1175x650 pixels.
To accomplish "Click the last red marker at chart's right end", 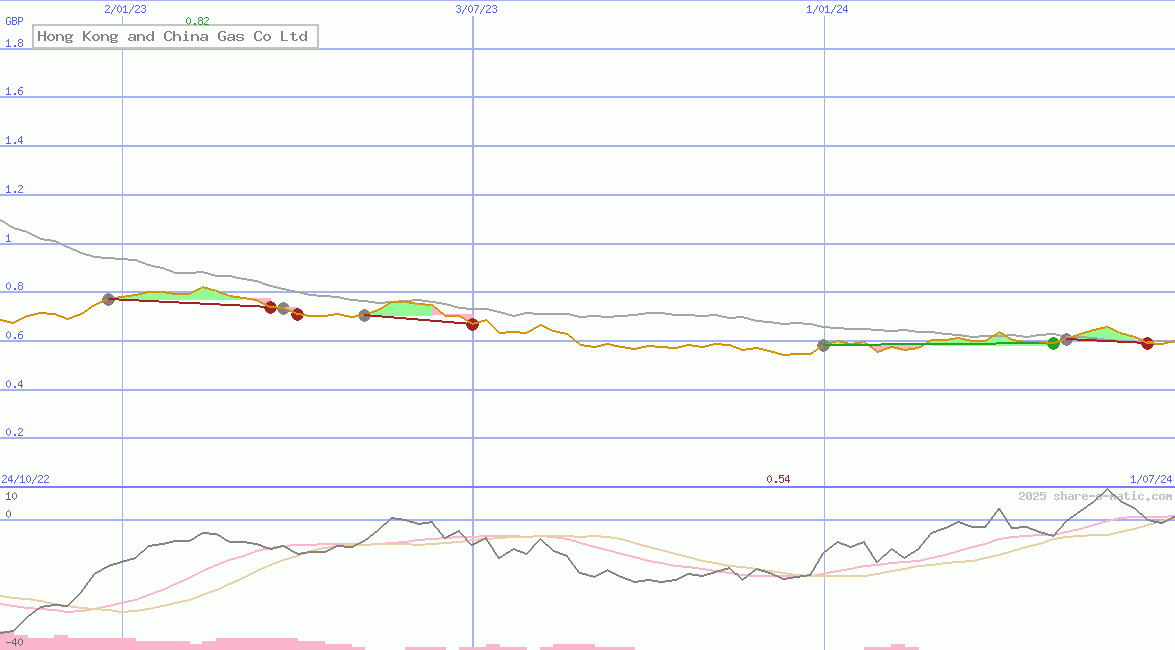I will [1147, 343].
